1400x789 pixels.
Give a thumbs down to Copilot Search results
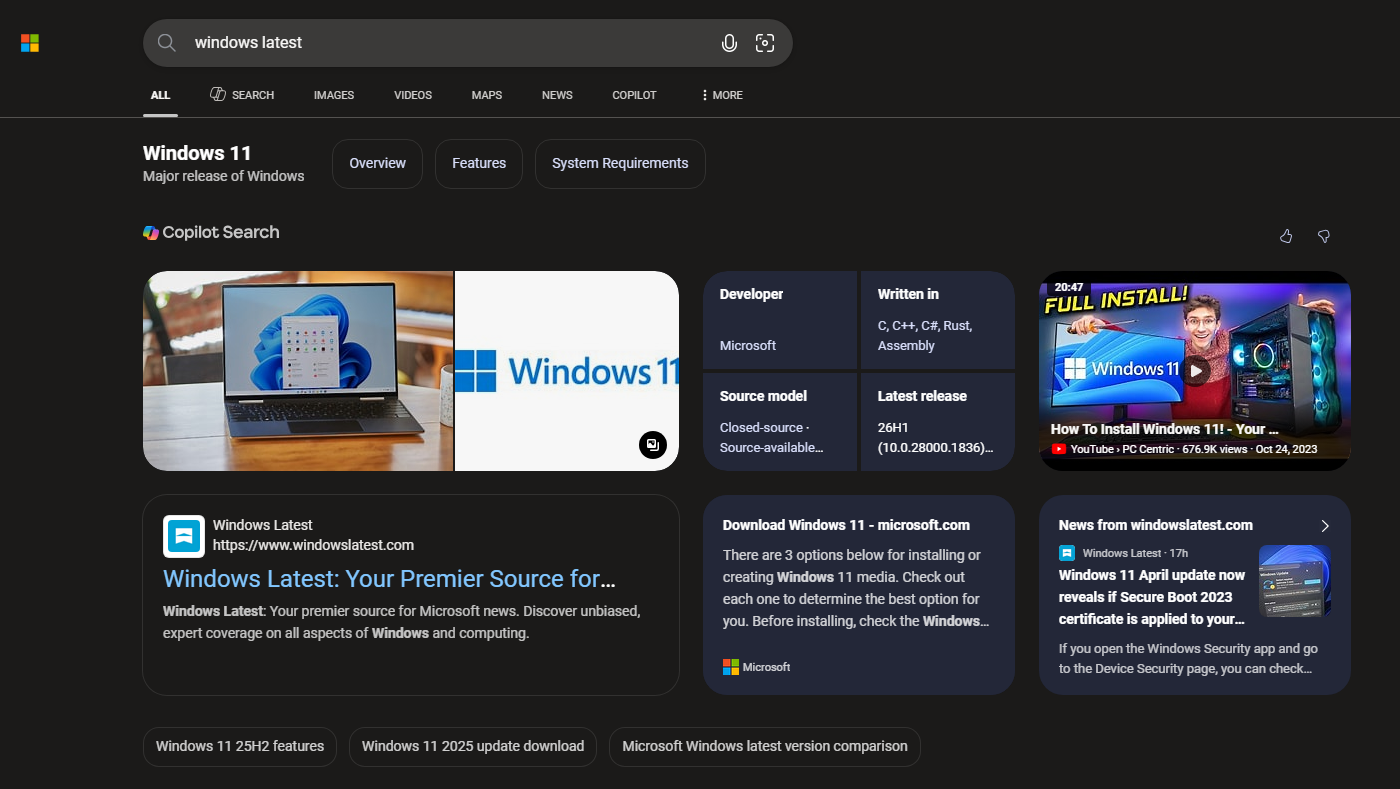[x=1323, y=236]
